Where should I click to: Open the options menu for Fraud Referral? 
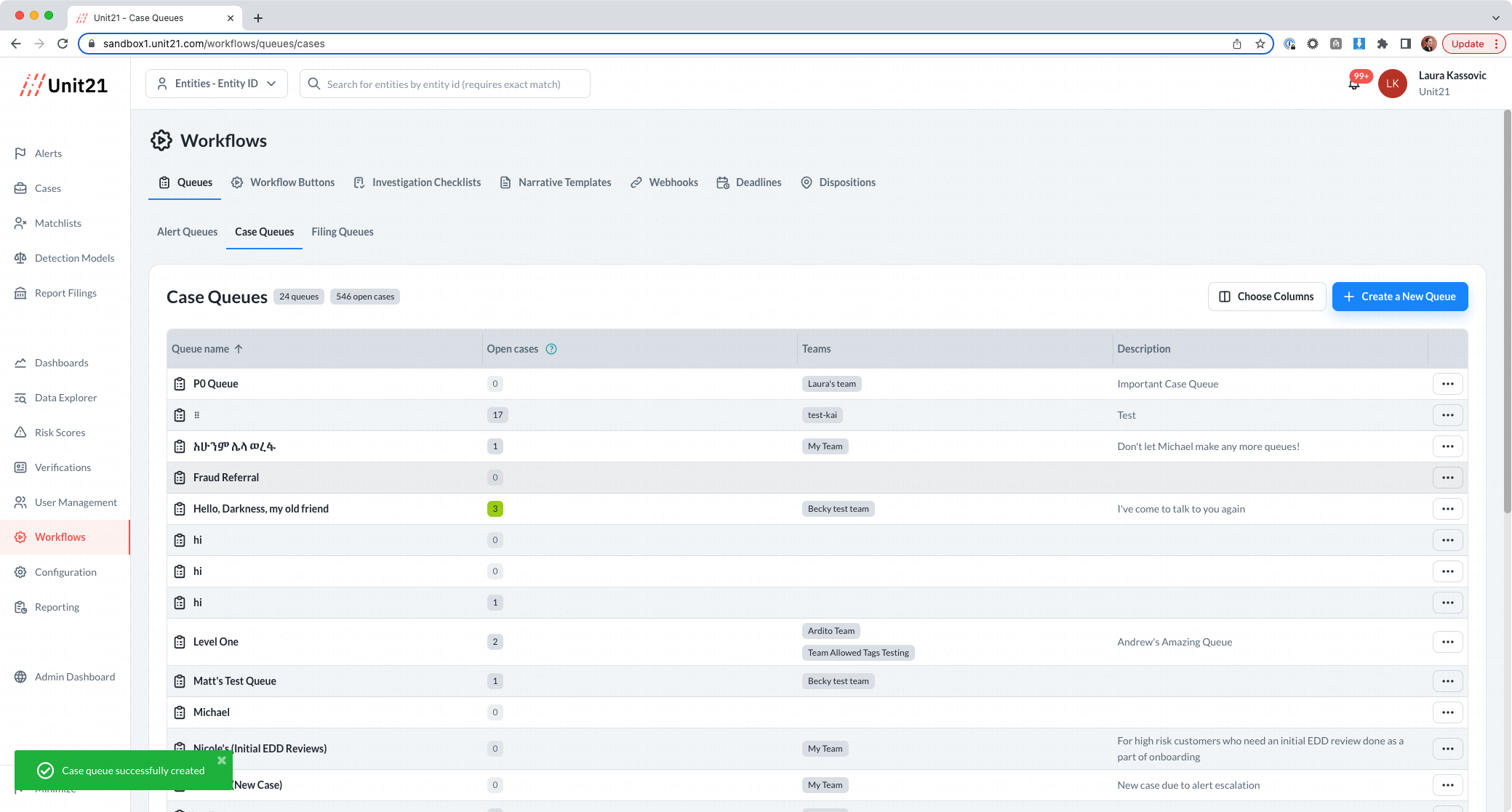(x=1447, y=478)
